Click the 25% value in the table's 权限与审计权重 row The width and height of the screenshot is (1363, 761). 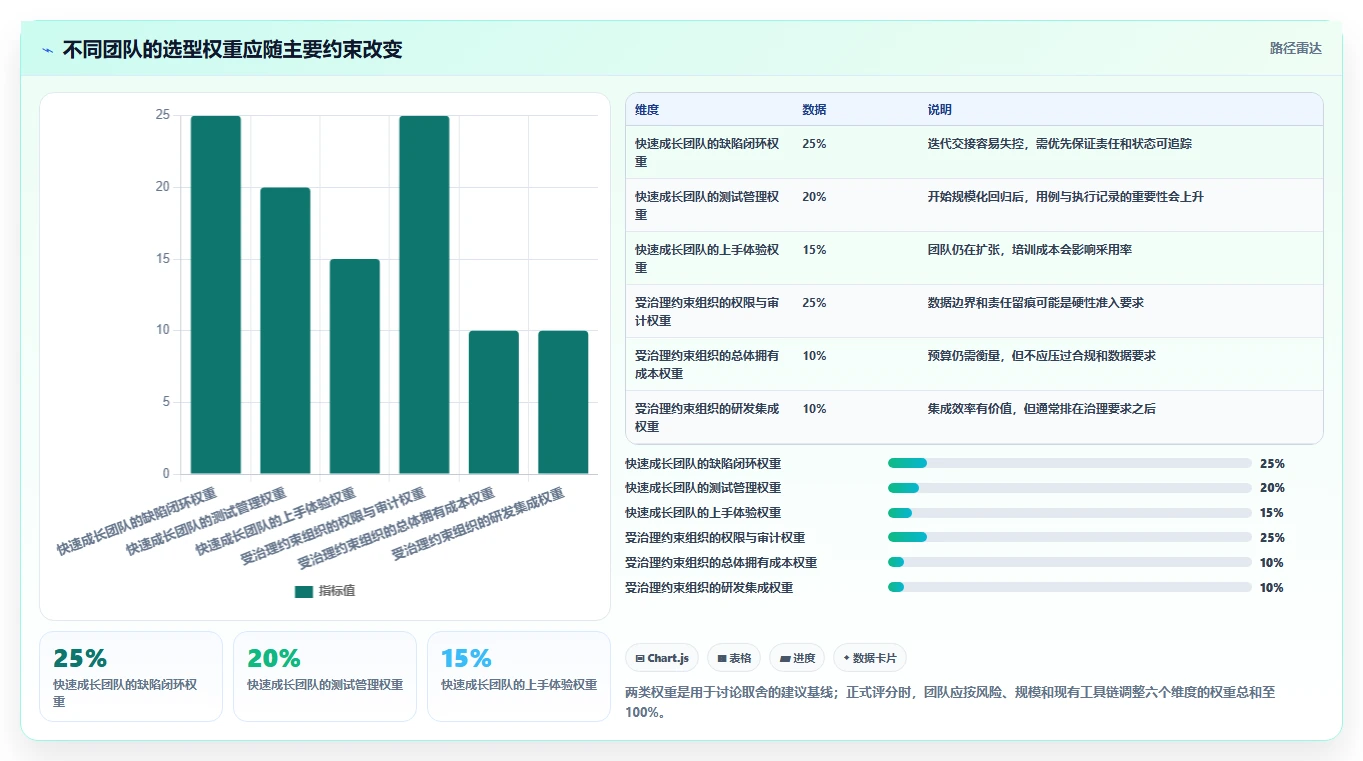click(x=814, y=303)
